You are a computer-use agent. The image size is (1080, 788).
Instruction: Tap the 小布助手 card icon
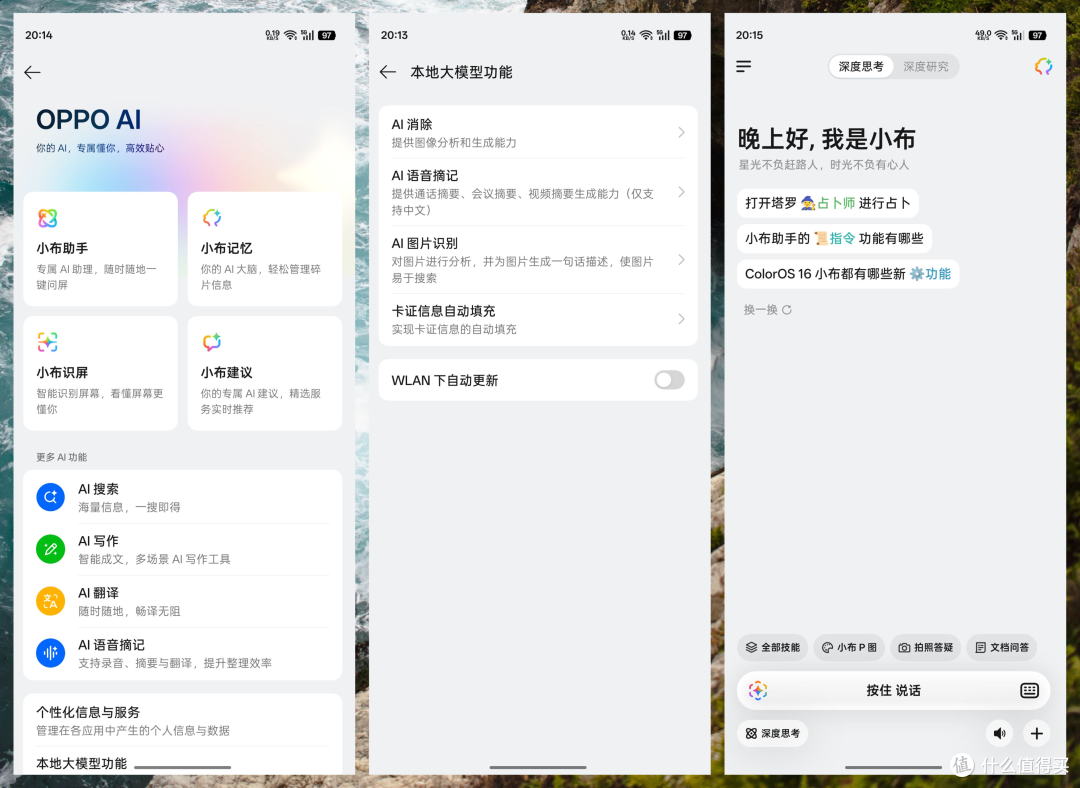tap(48, 218)
